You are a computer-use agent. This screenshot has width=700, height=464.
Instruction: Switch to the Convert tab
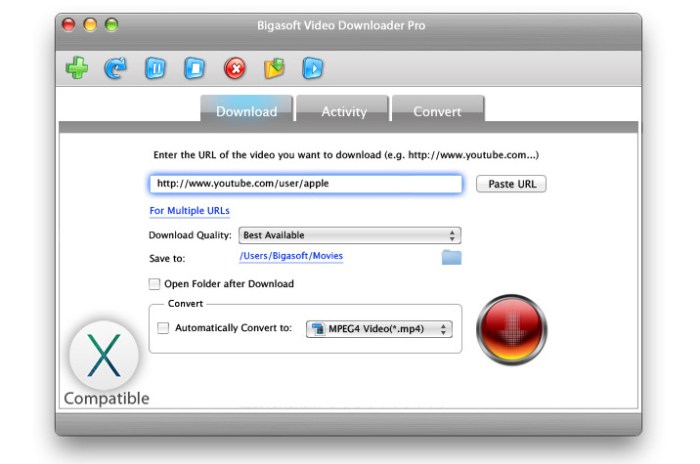438,109
